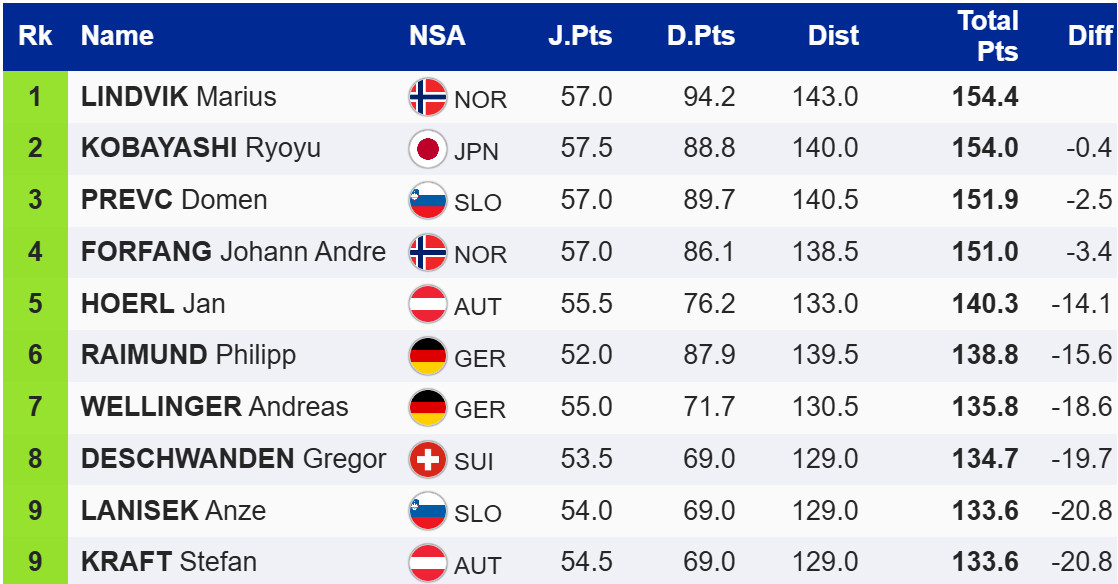This screenshot has width=1118, height=584.
Task: Click the Name column header
Action: point(117,36)
